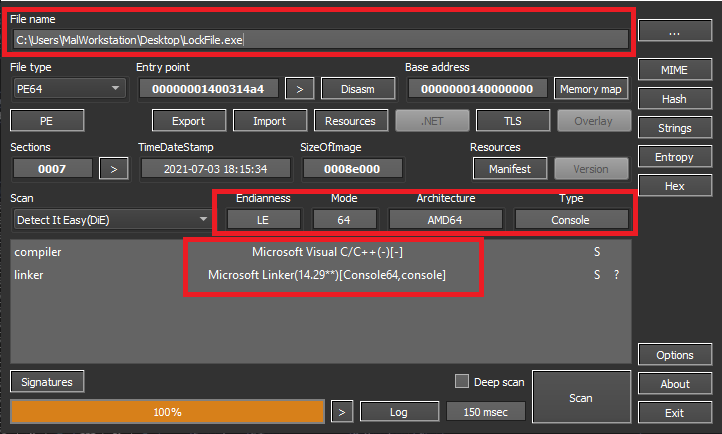This screenshot has width=722, height=434.
Task: Click the File name path input field
Action: click(320, 40)
